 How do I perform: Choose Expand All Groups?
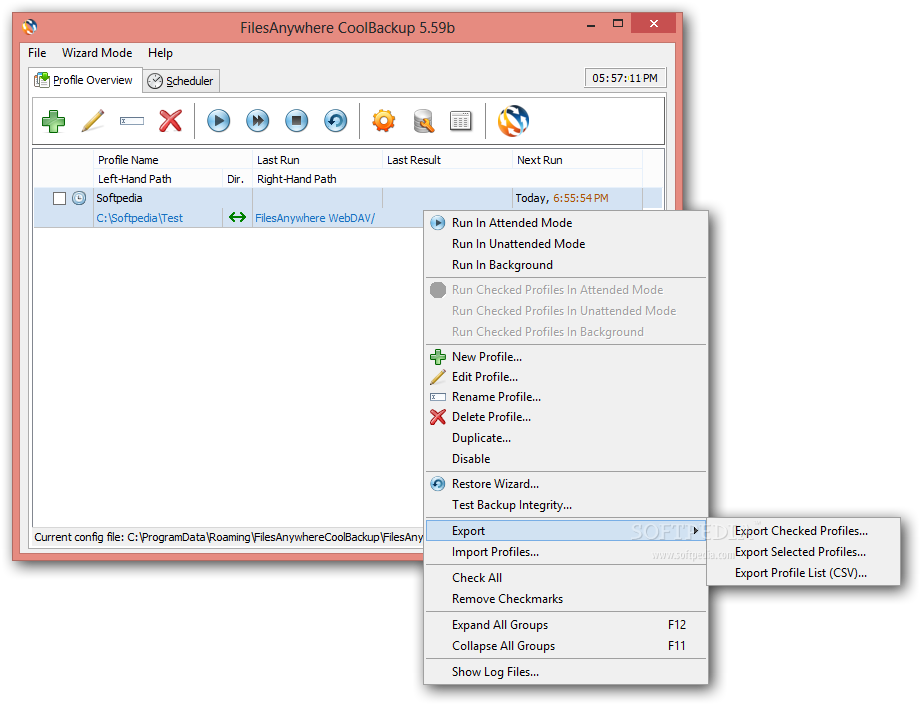click(566, 625)
